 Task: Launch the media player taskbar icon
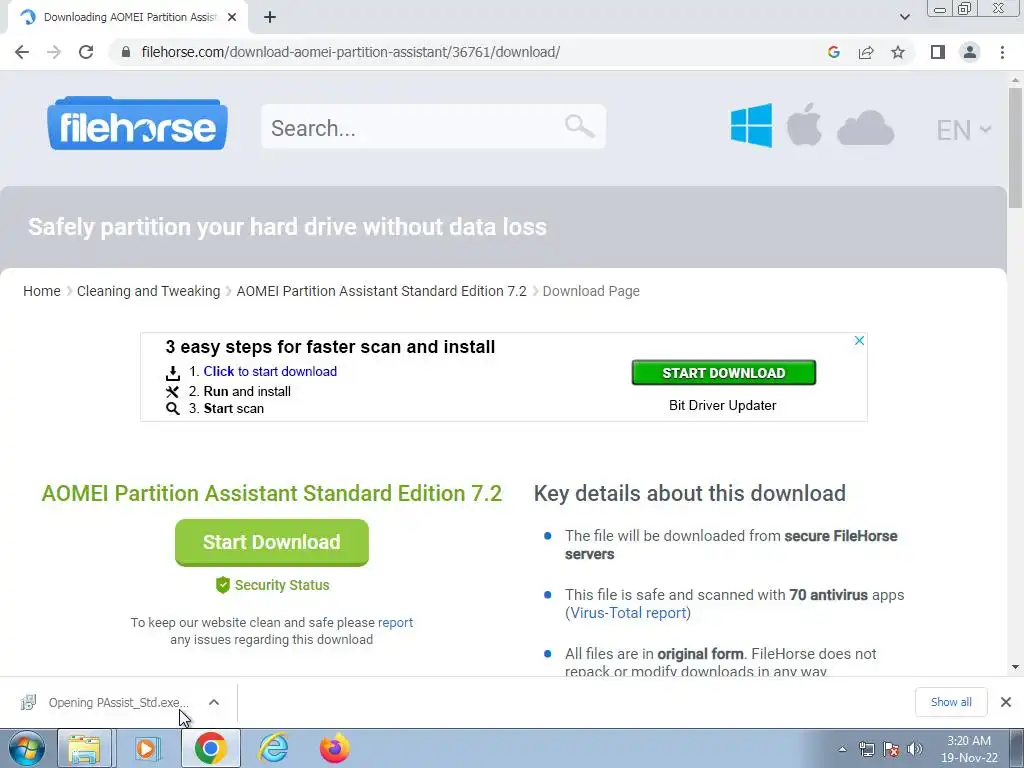148,748
